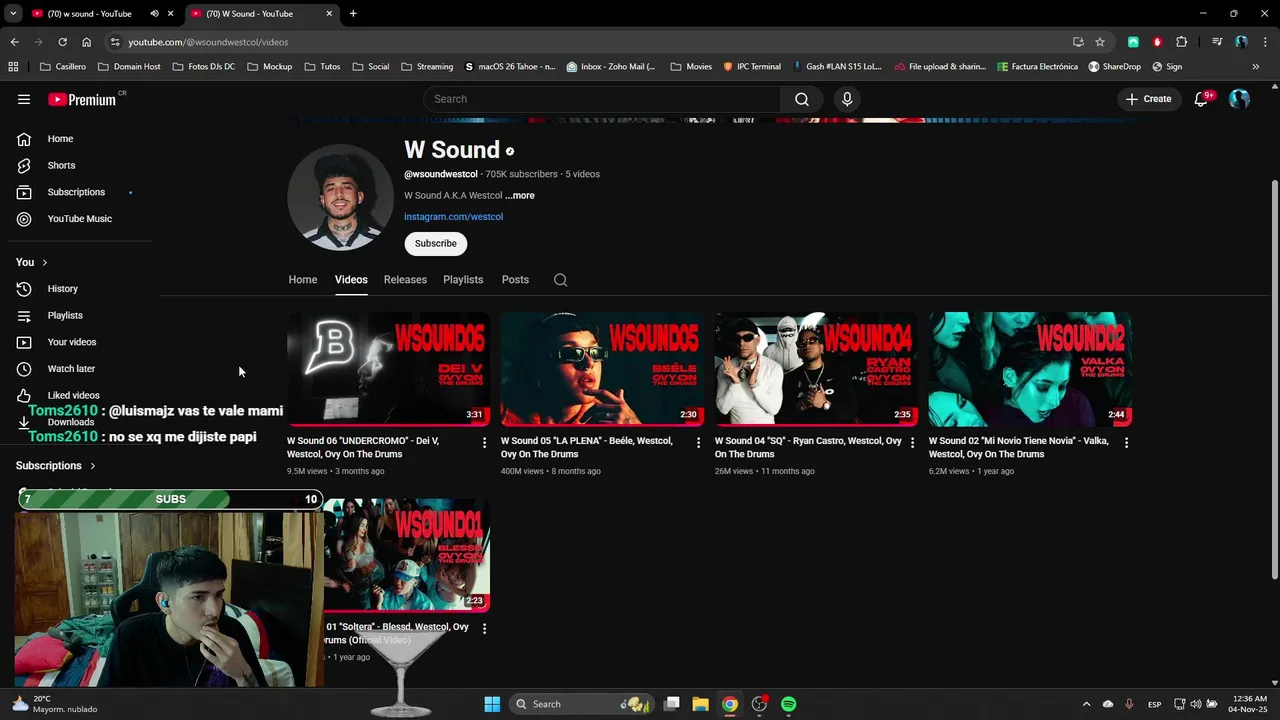Viewport: 1280px width, 720px height.
Task: Switch to the channel Home tab
Action: click(303, 280)
